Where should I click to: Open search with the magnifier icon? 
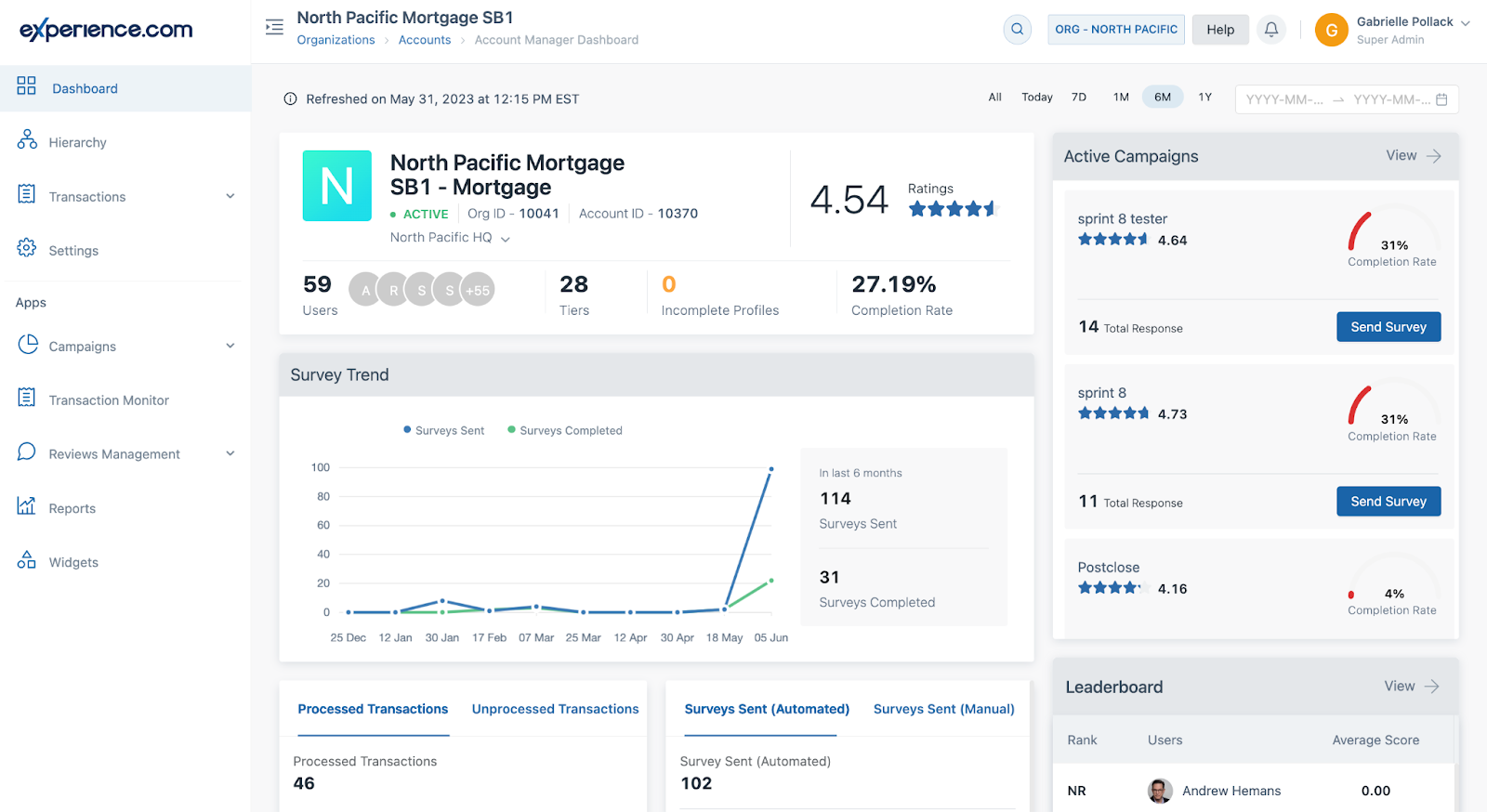1018,30
